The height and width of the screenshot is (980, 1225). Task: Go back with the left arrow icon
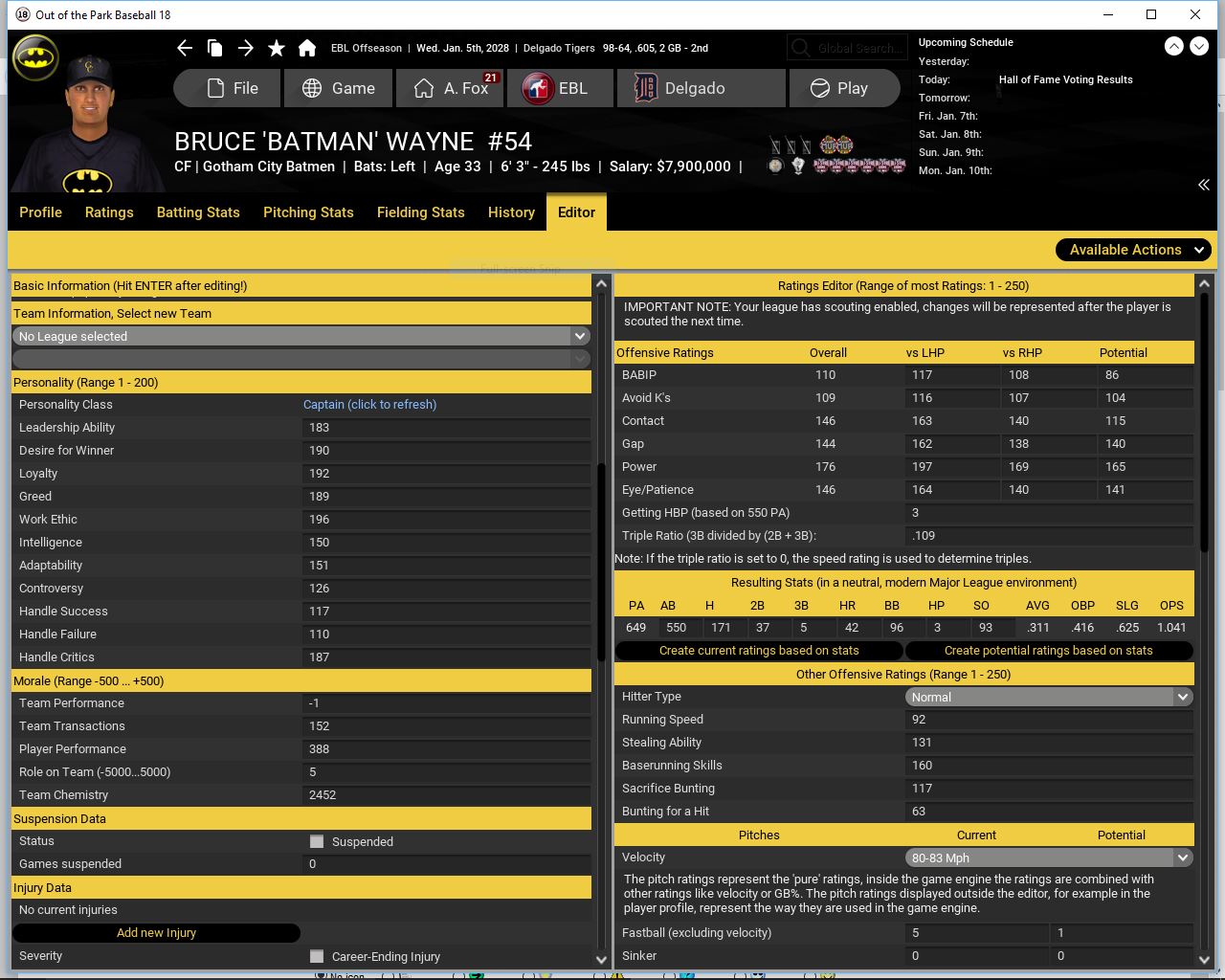coord(185,48)
